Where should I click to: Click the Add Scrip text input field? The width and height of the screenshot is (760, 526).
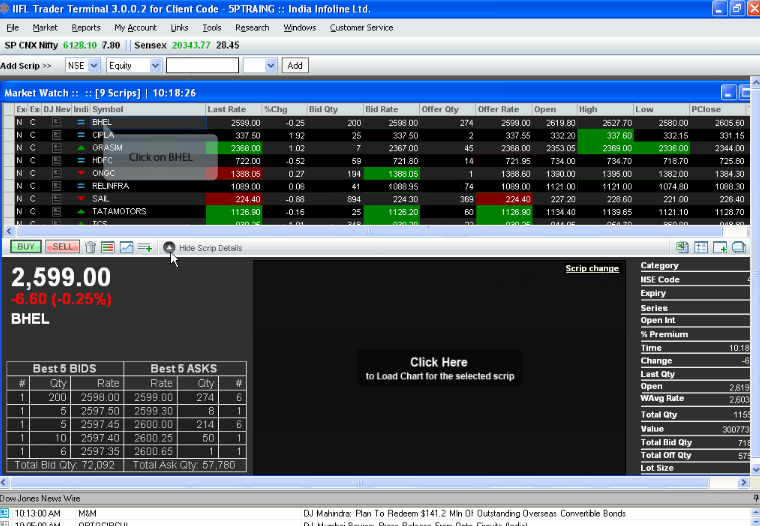coord(202,65)
